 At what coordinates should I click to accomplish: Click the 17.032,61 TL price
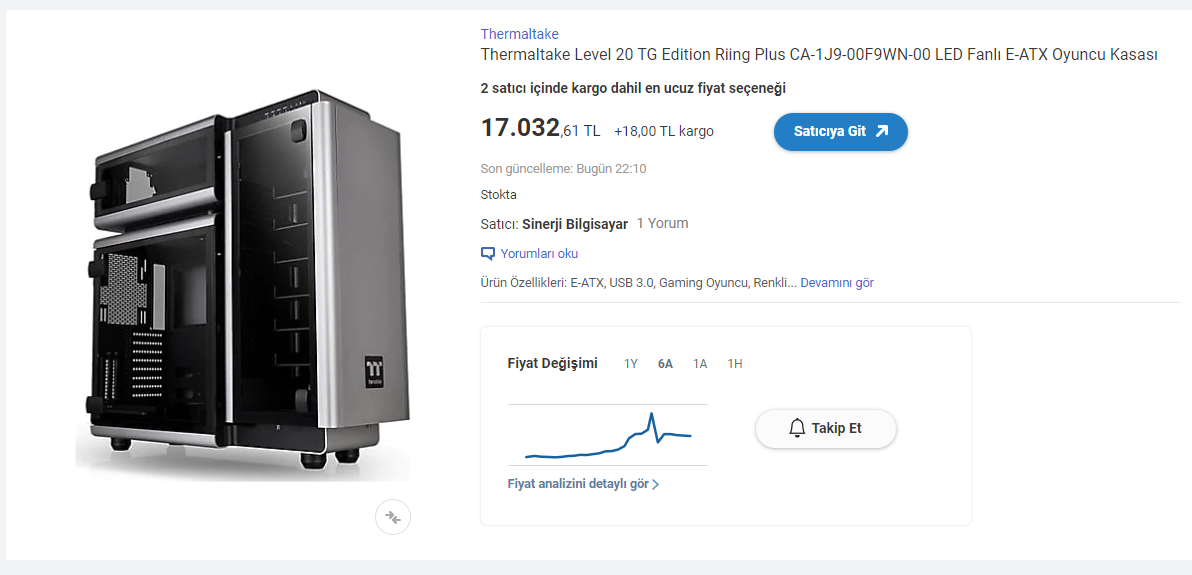click(x=541, y=129)
